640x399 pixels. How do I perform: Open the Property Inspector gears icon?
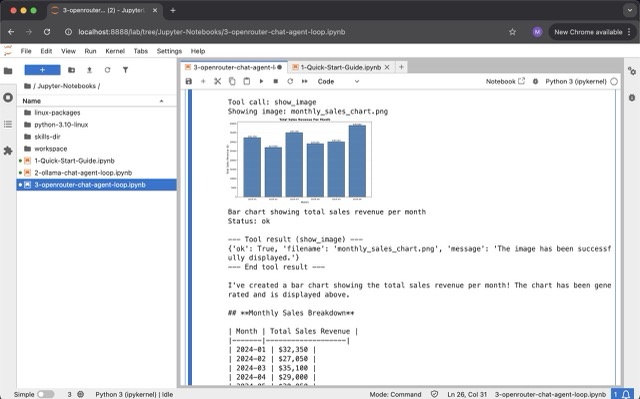click(x=632, y=71)
